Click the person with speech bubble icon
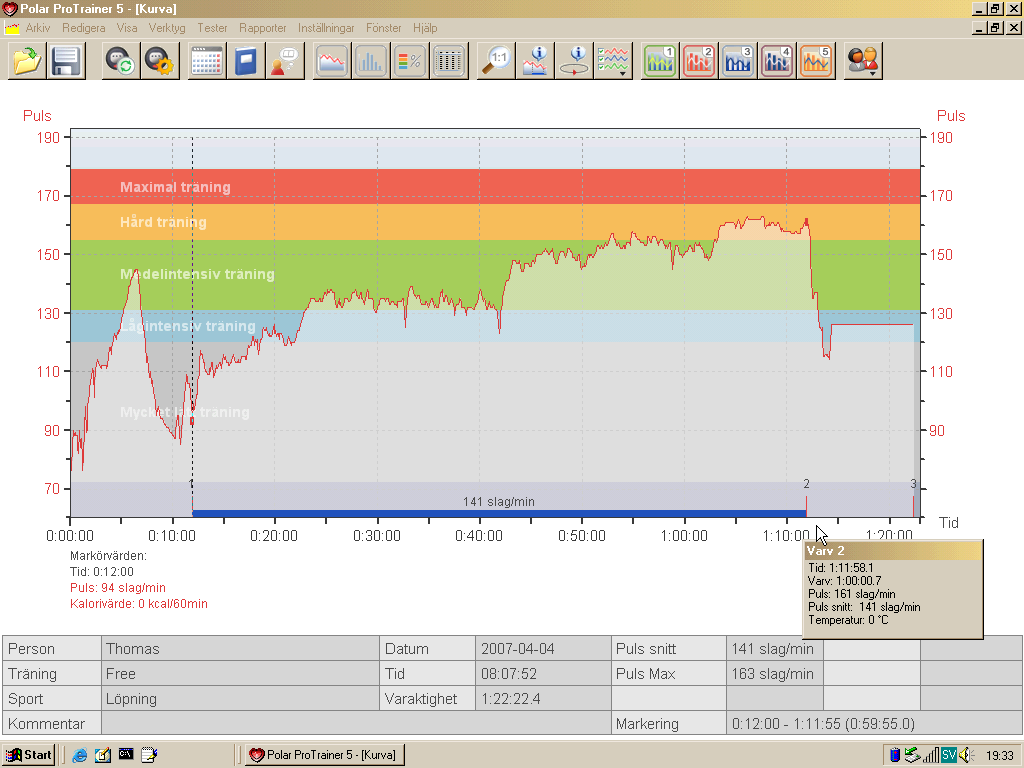This screenshot has width=1024, height=768. click(285, 61)
